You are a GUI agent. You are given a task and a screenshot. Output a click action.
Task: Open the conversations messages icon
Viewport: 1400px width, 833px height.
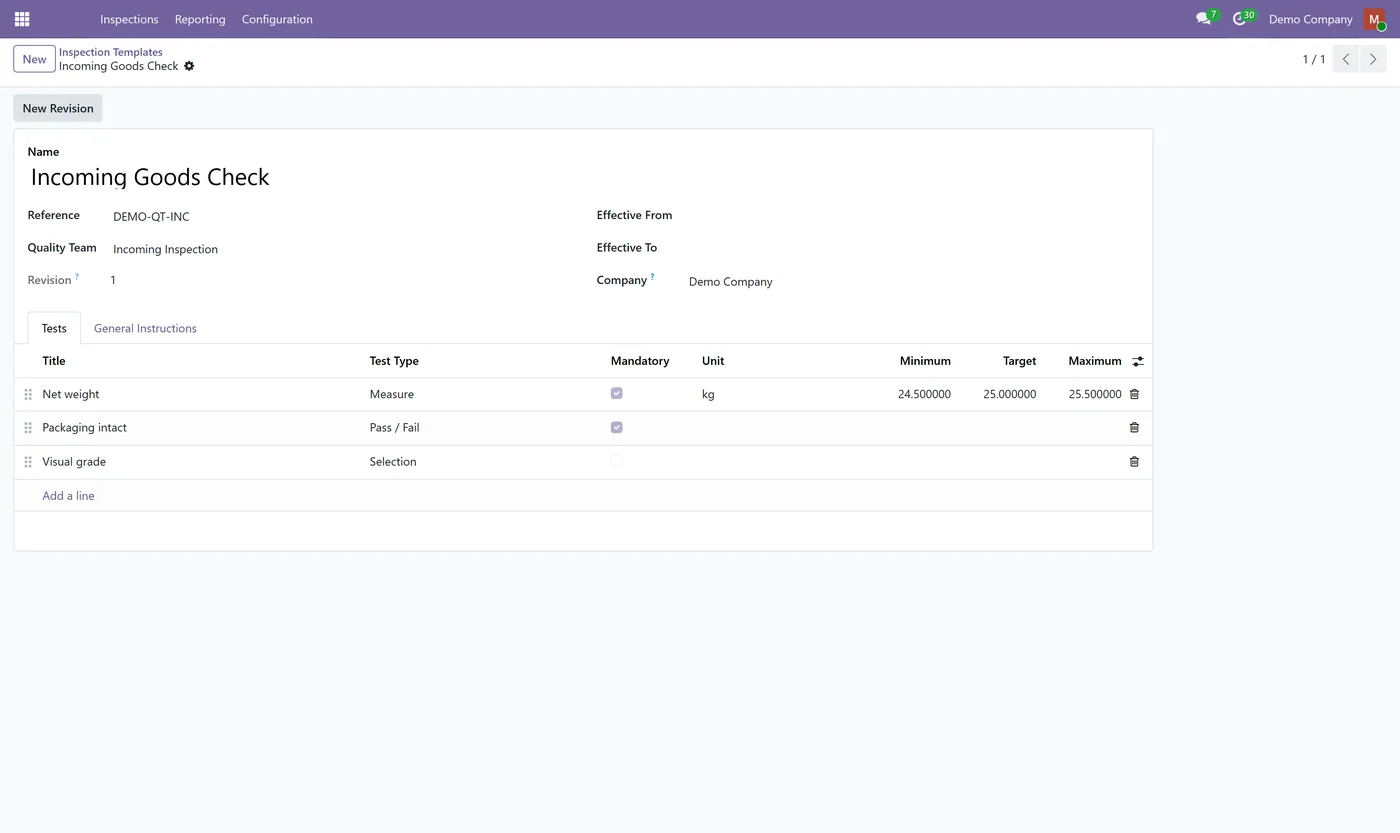pyautogui.click(x=1203, y=19)
